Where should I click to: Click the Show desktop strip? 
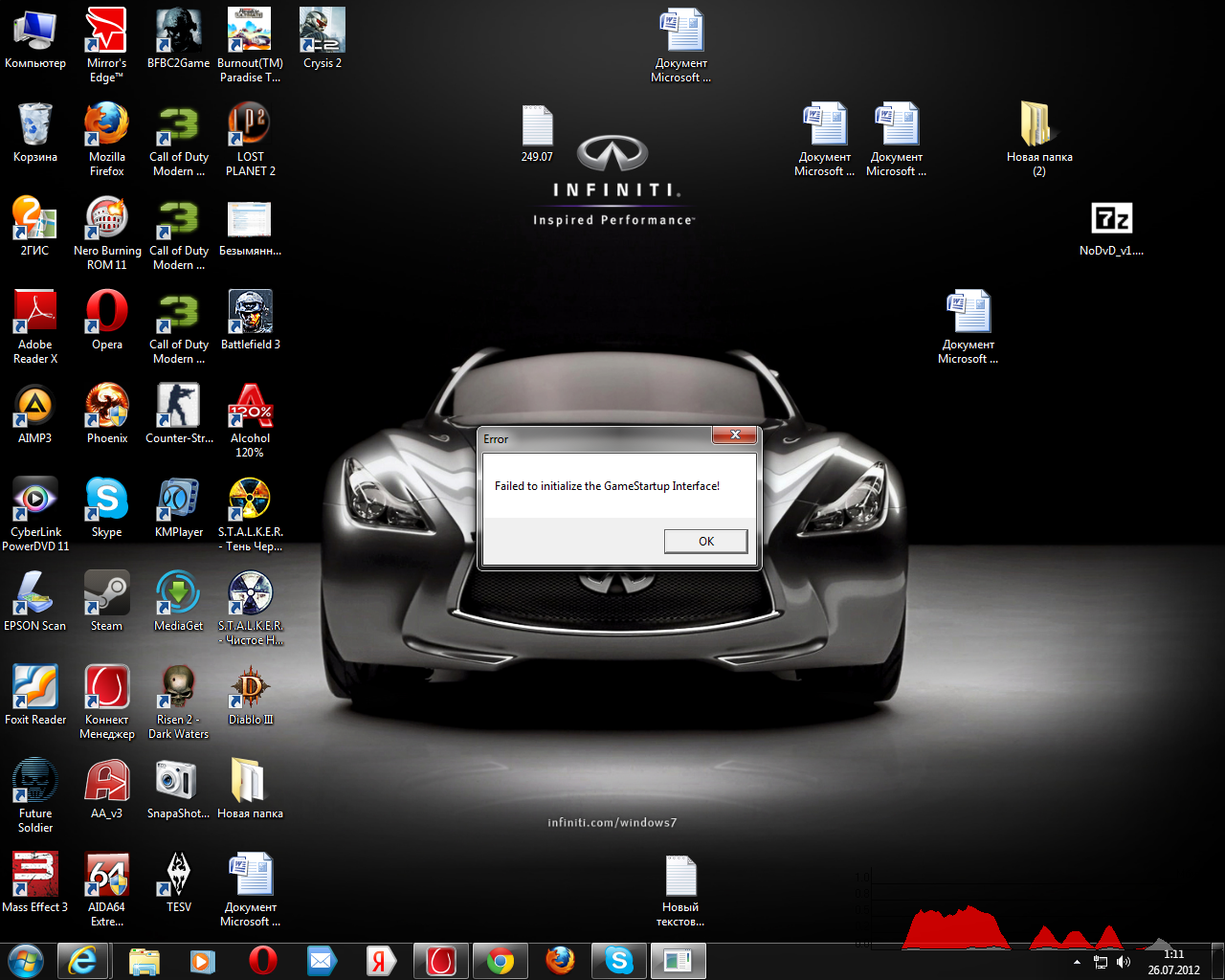tap(1217, 962)
